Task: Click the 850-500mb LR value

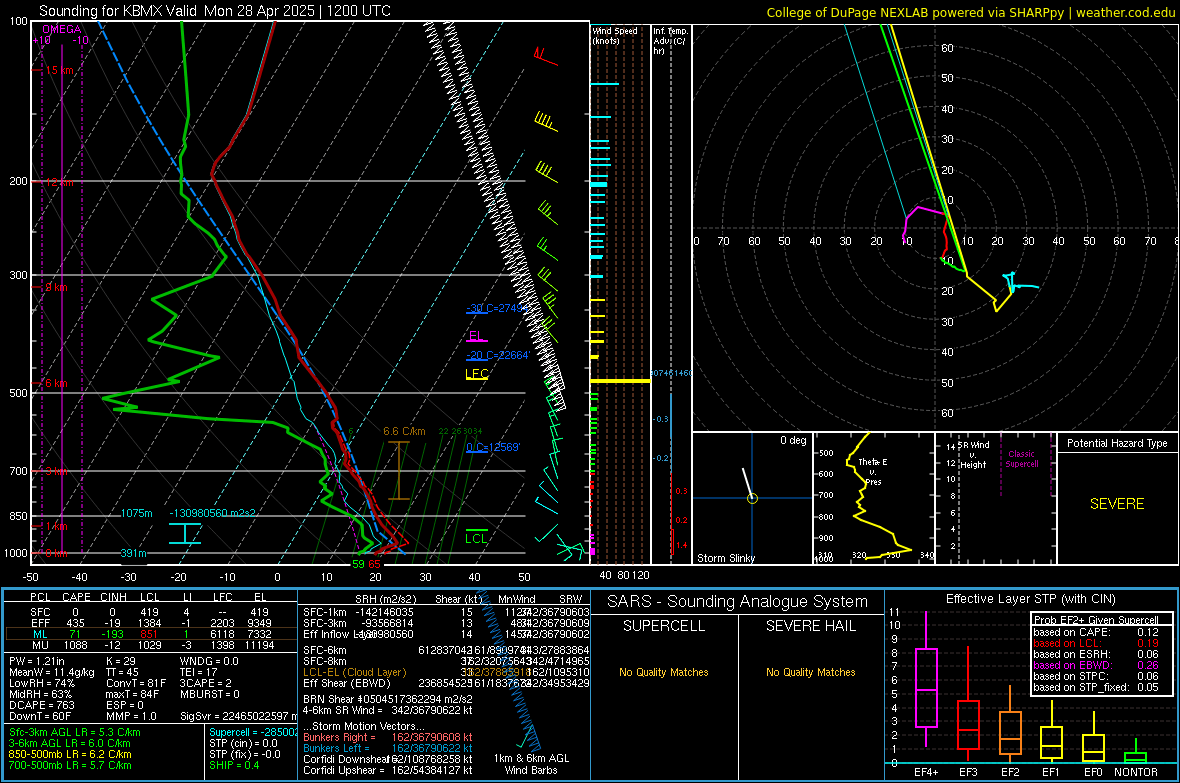Action: 70,754
